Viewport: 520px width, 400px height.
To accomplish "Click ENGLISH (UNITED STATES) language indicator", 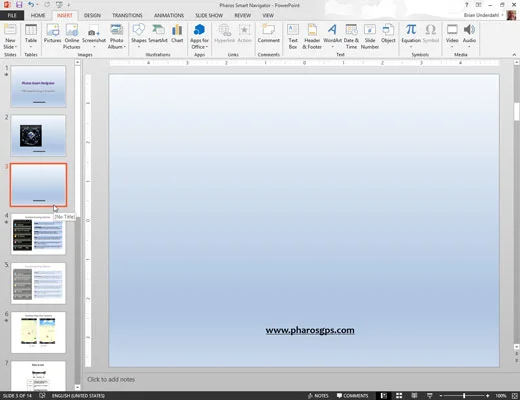I will coord(78,396).
